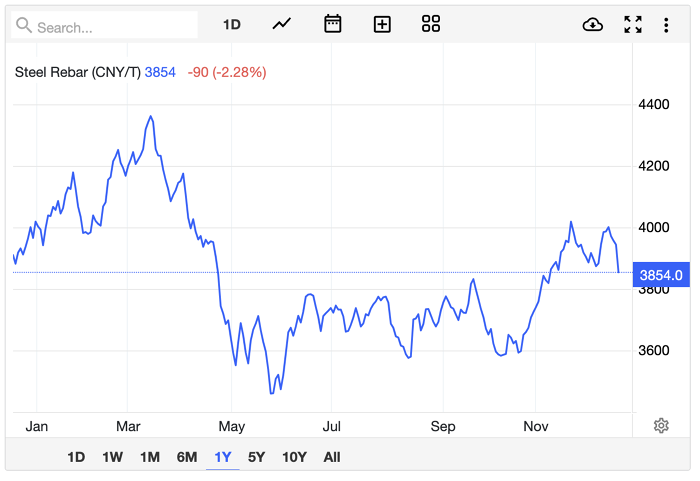Click the Jan x-axis label
This screenshot has height=481, width=700.
click(37, 427)
